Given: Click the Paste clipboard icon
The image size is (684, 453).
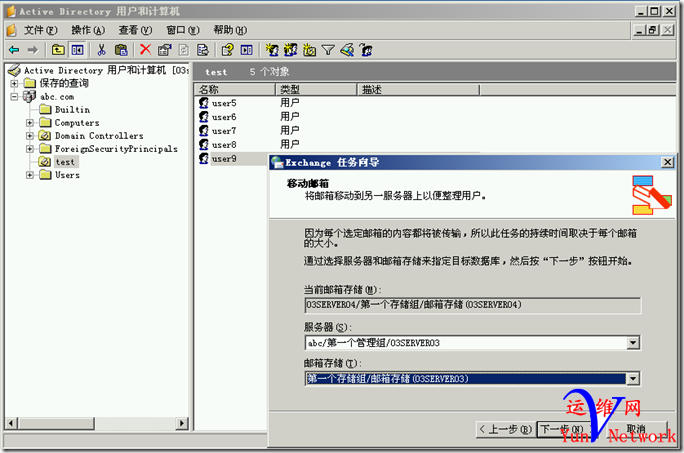Looking at the screenshot, I should pos(121,50).
